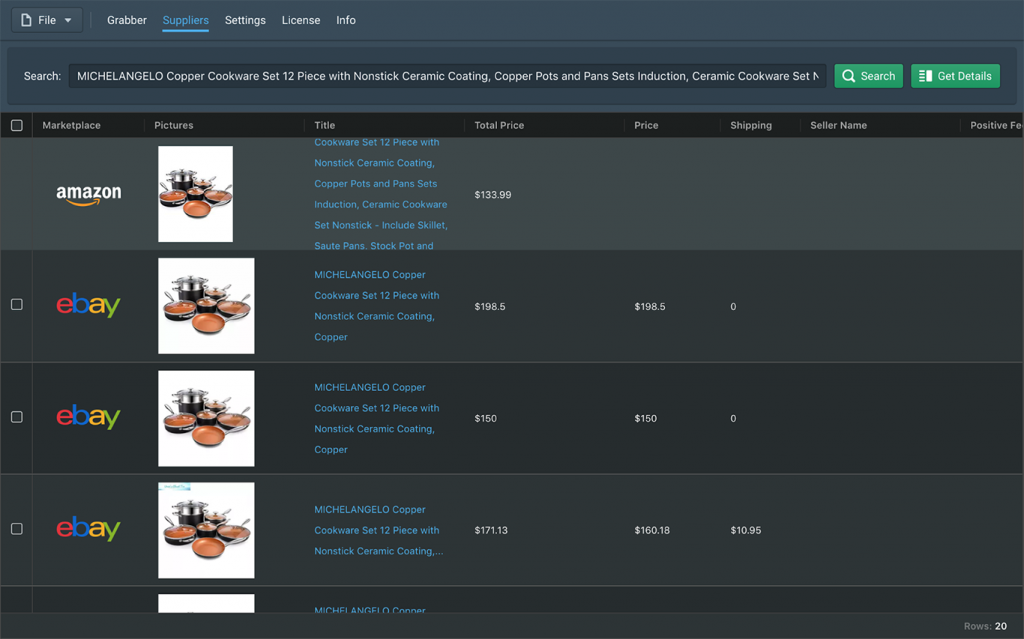Open the Amazon product title link
The image size is (1024, 639).
point(380,194)
